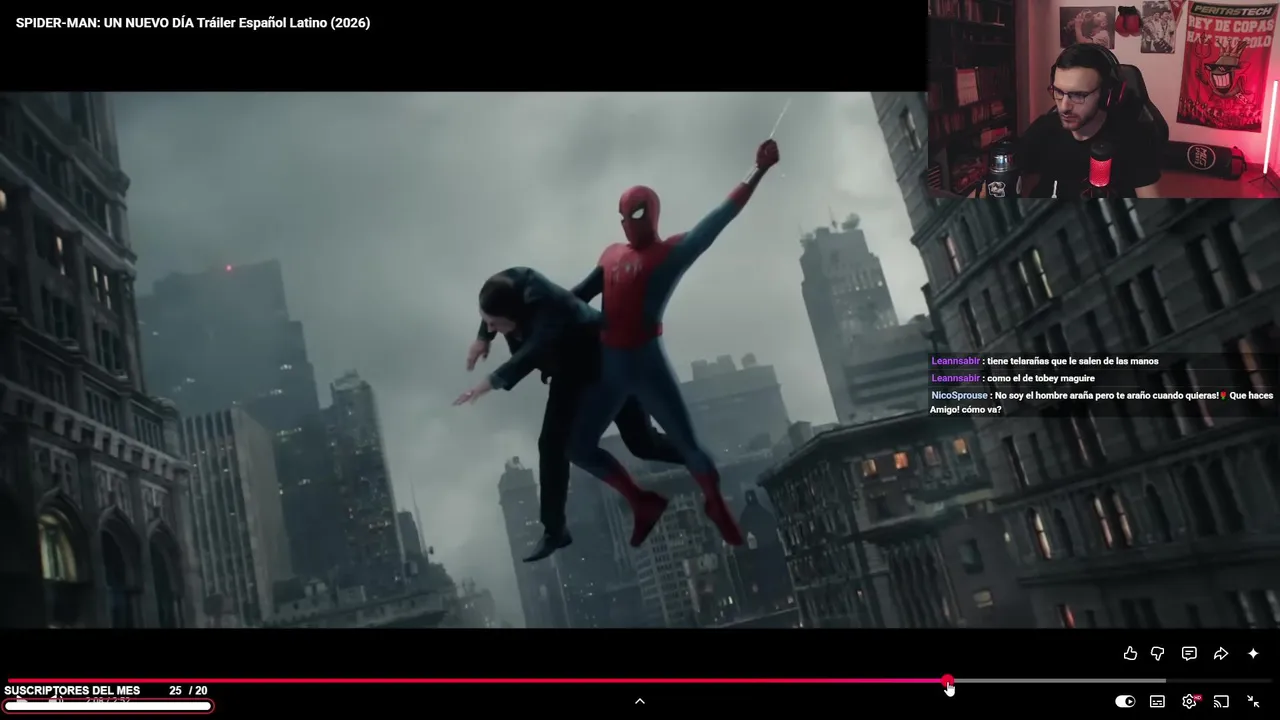Seek to unplayed gray portion of progress bar
Viewport: 1280px width, 720px height.
pos(1058,681)
